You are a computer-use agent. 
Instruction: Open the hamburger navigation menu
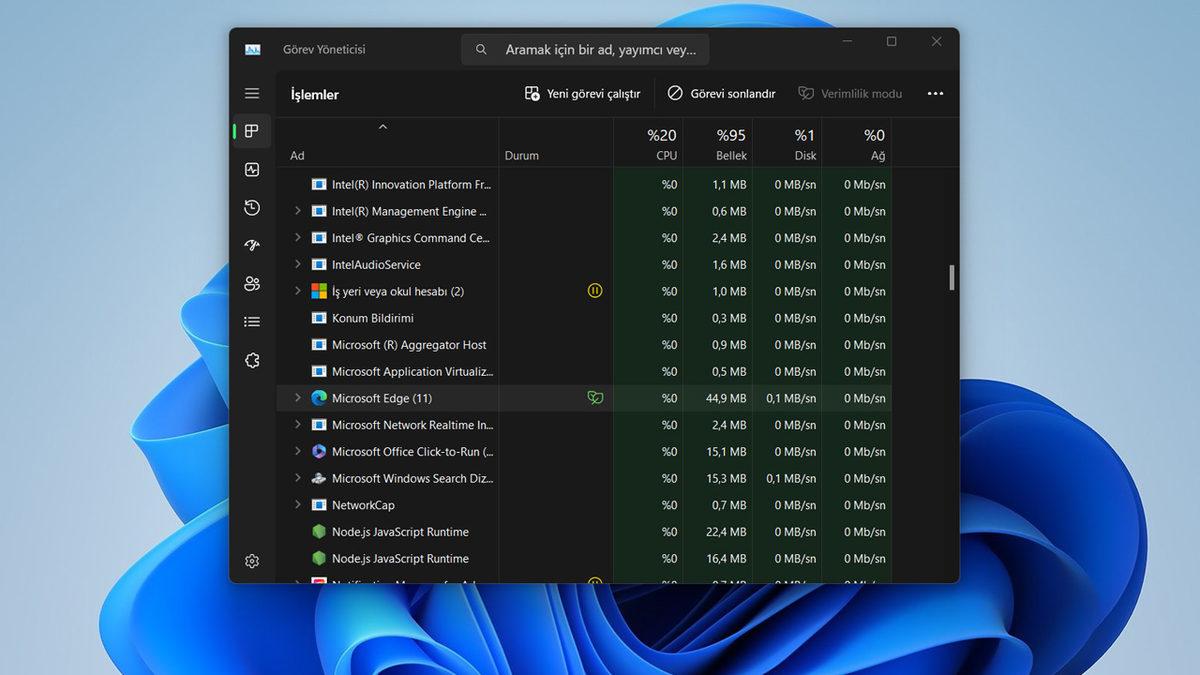click(x=252, y=93)
